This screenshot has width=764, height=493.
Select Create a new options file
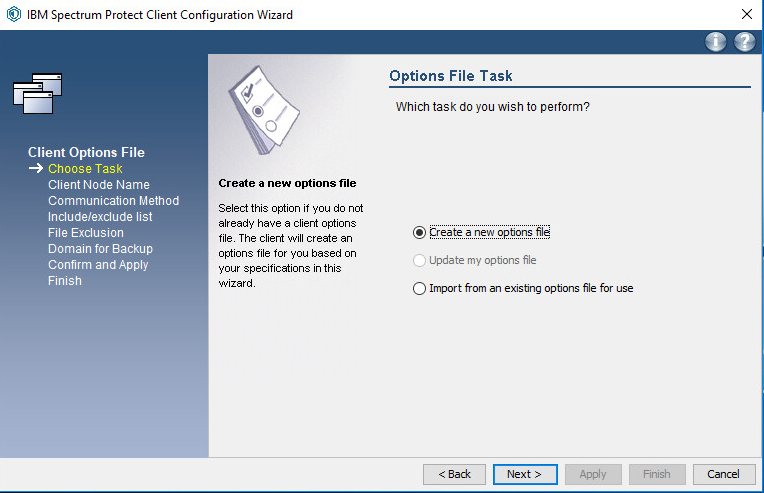(x=419, y=233)
